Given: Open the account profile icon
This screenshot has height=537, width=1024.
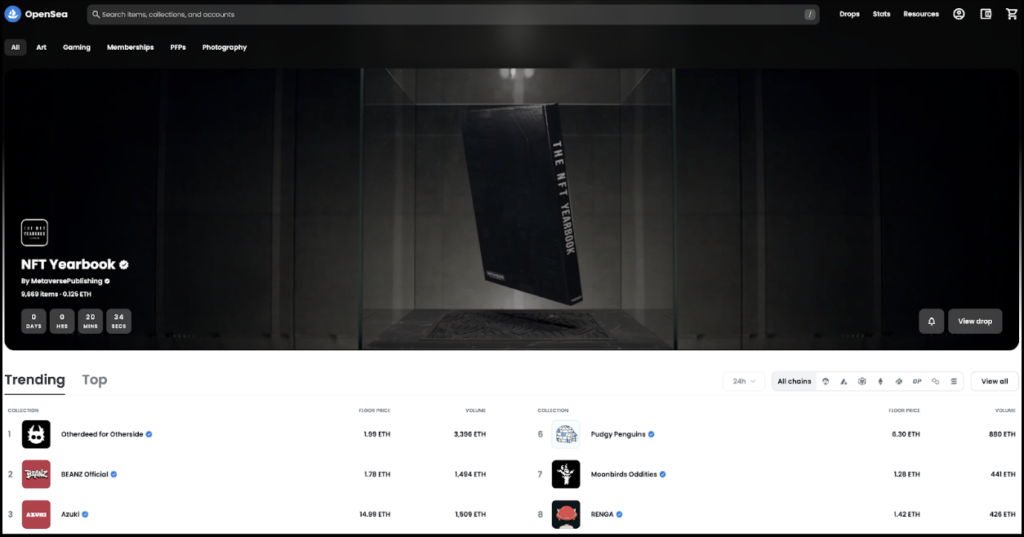Looking at the screenshot, I should 959,14.
